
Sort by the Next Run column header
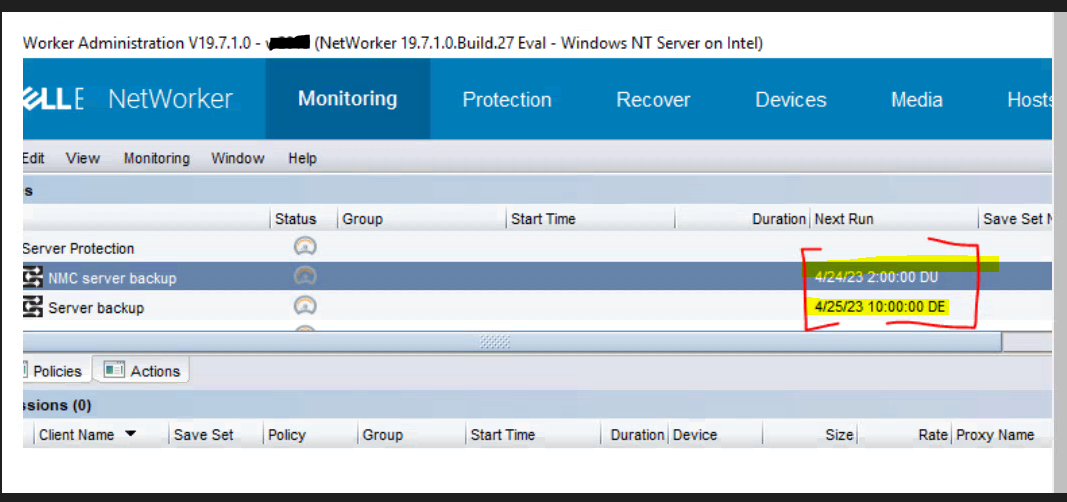[x=844, y=219]
